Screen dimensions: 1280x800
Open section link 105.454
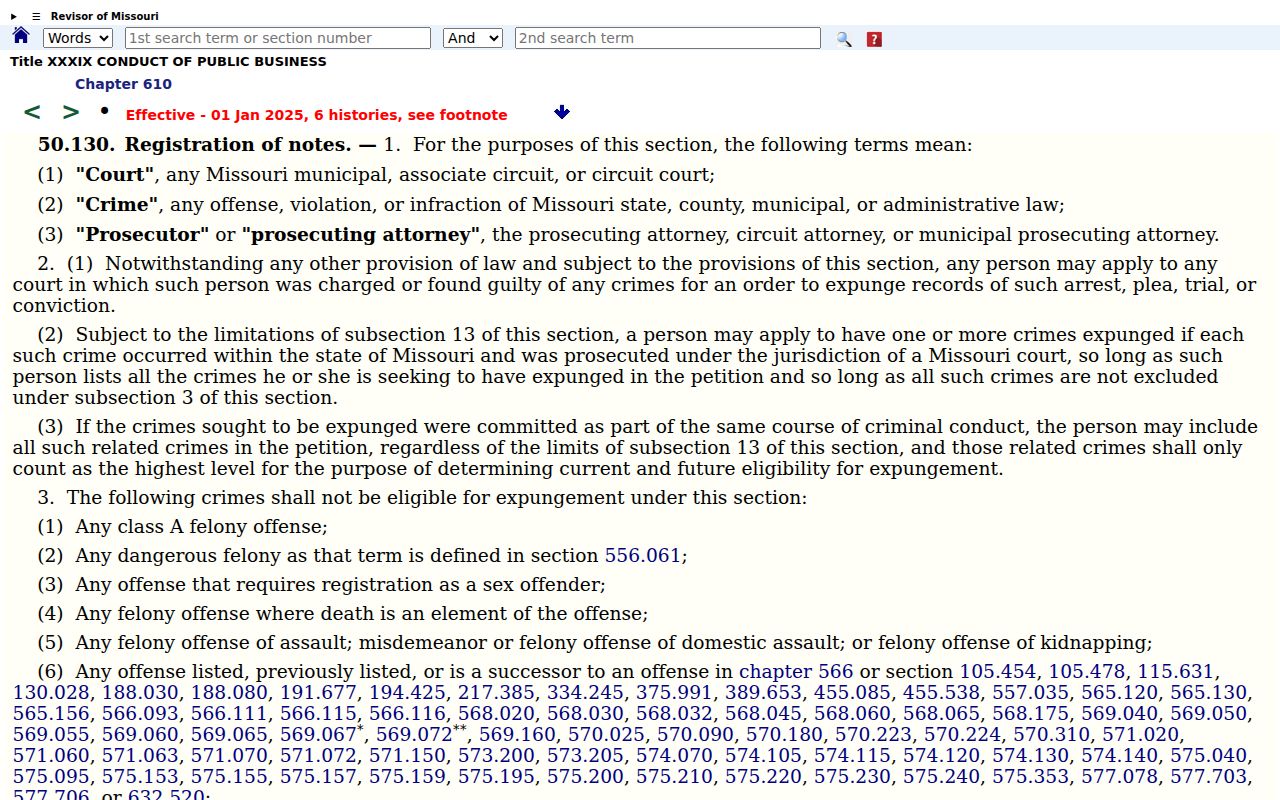pyautogui.click(x=998, y=671)
